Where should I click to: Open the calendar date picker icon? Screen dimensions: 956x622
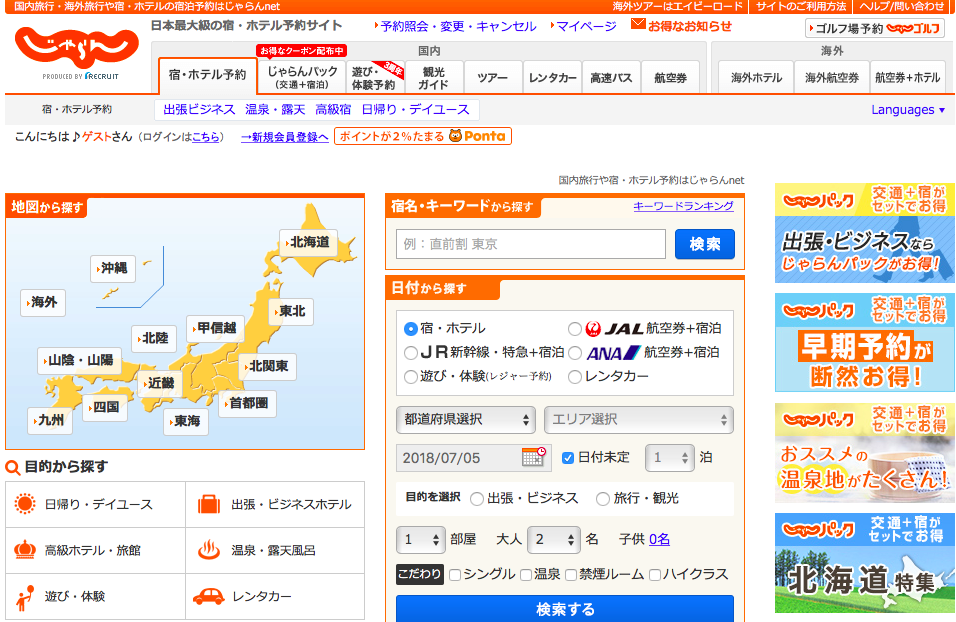(533, 457)
